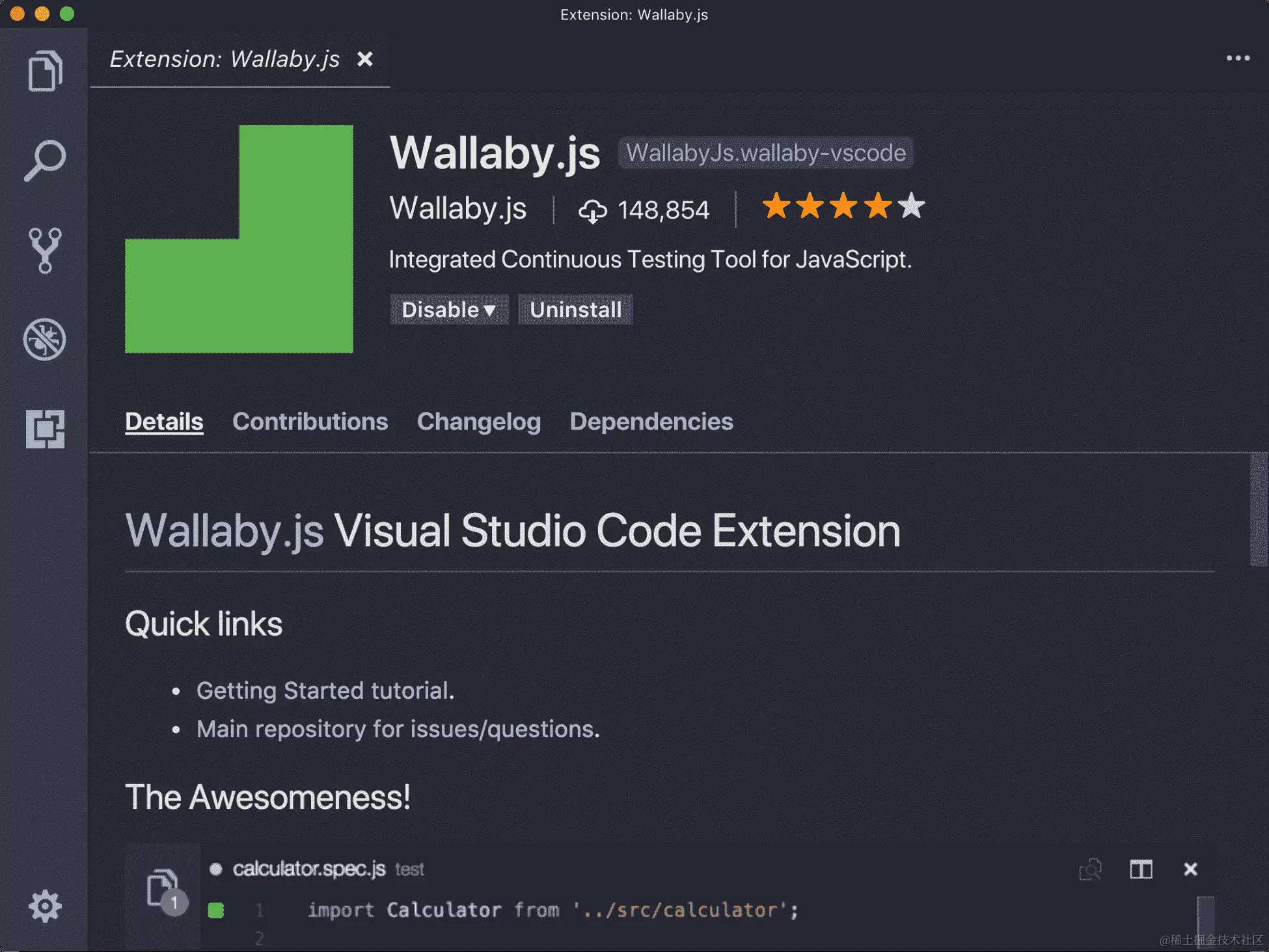Select the Details tab
Viewport: 1269px width, 952px height.
coord(164,422)
